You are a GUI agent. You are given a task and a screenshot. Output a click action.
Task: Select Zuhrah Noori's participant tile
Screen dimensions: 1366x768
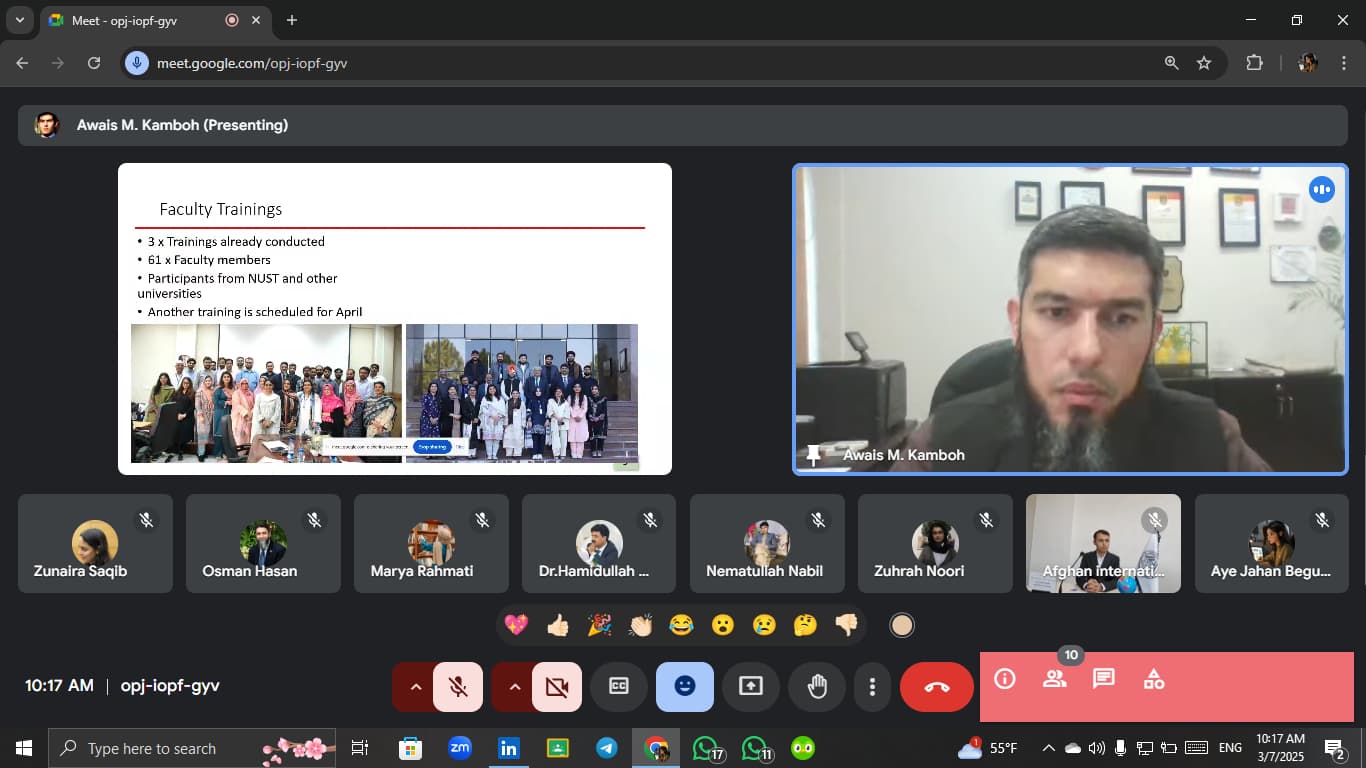(x=935, y=543)
